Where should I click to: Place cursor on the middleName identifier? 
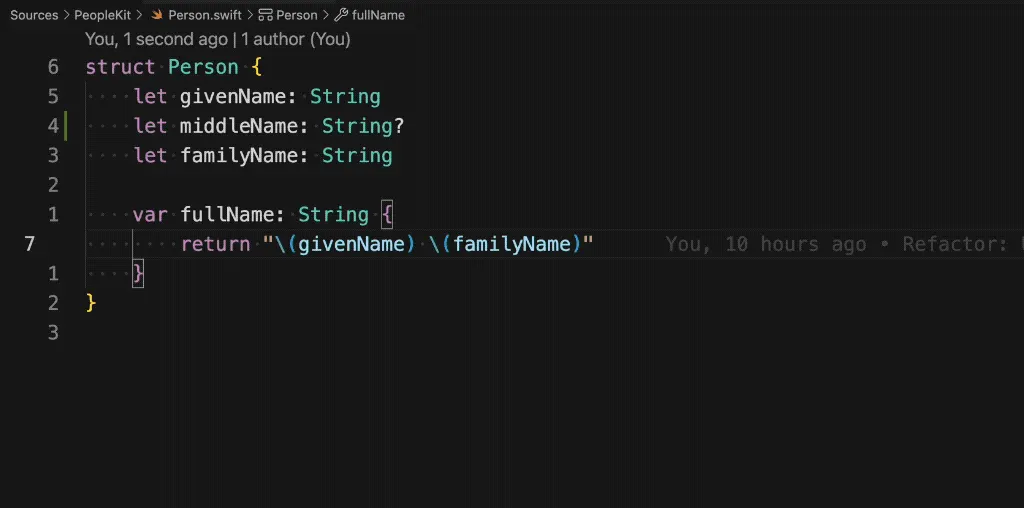[x=238, y=126]
